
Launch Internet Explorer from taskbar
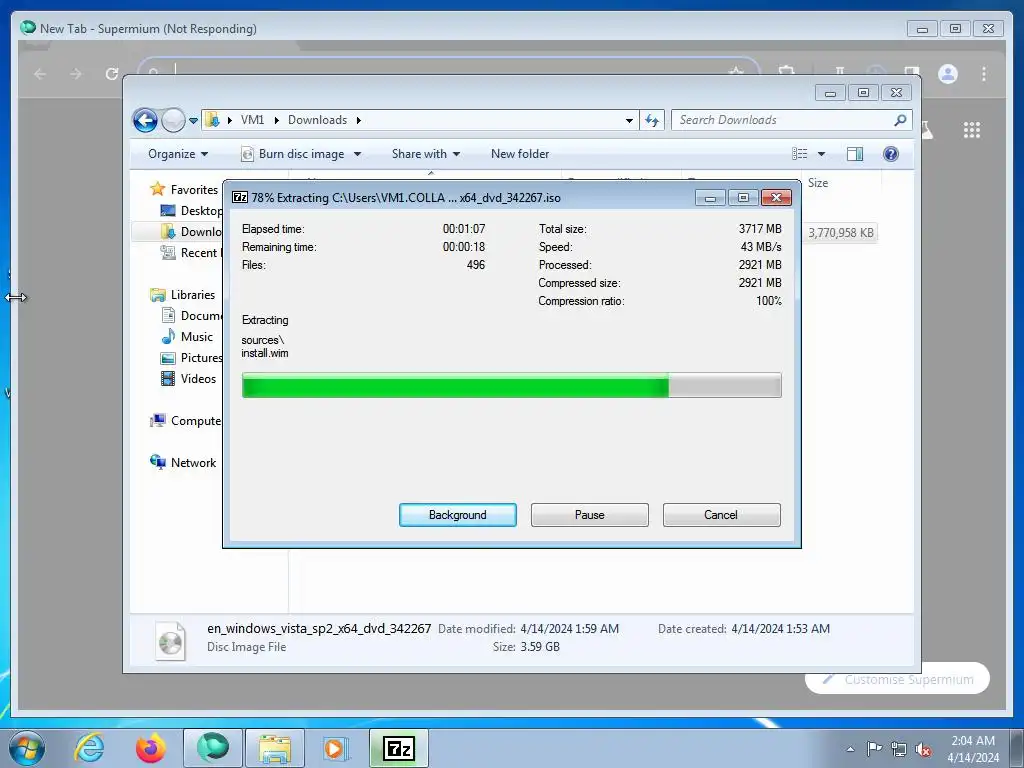(89, 748)
